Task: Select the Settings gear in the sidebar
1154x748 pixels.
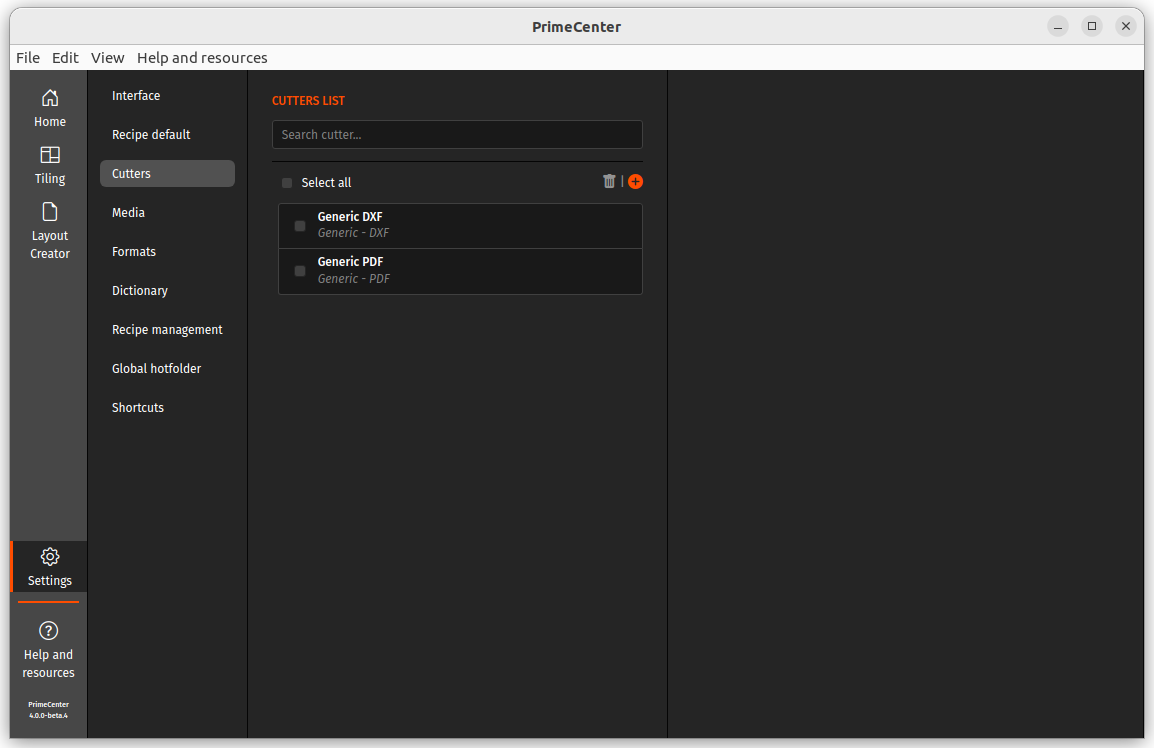Action: (x=49, y=567)
